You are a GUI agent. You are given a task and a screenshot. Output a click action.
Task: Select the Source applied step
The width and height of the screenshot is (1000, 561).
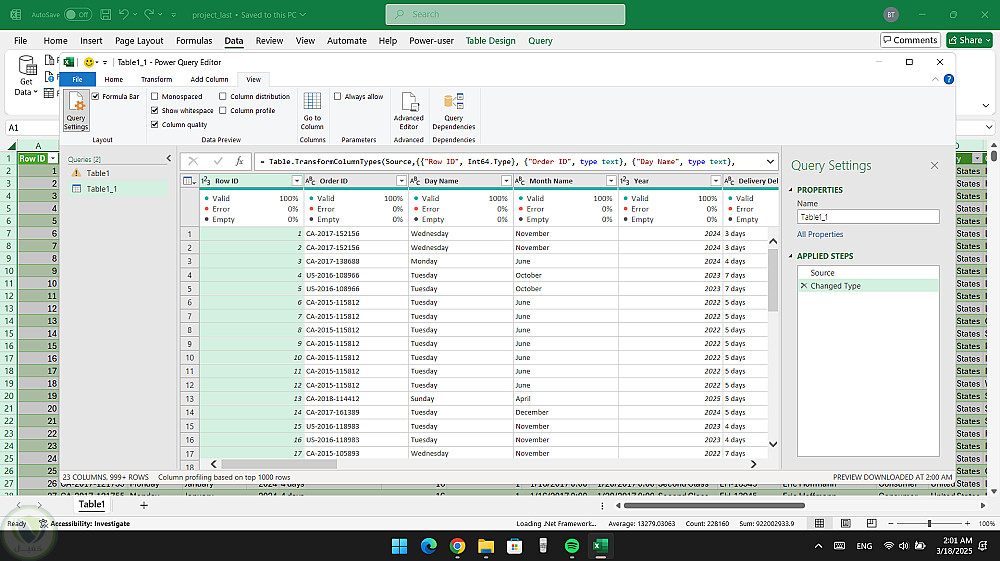pyautogui.click(x=822, y=273)
